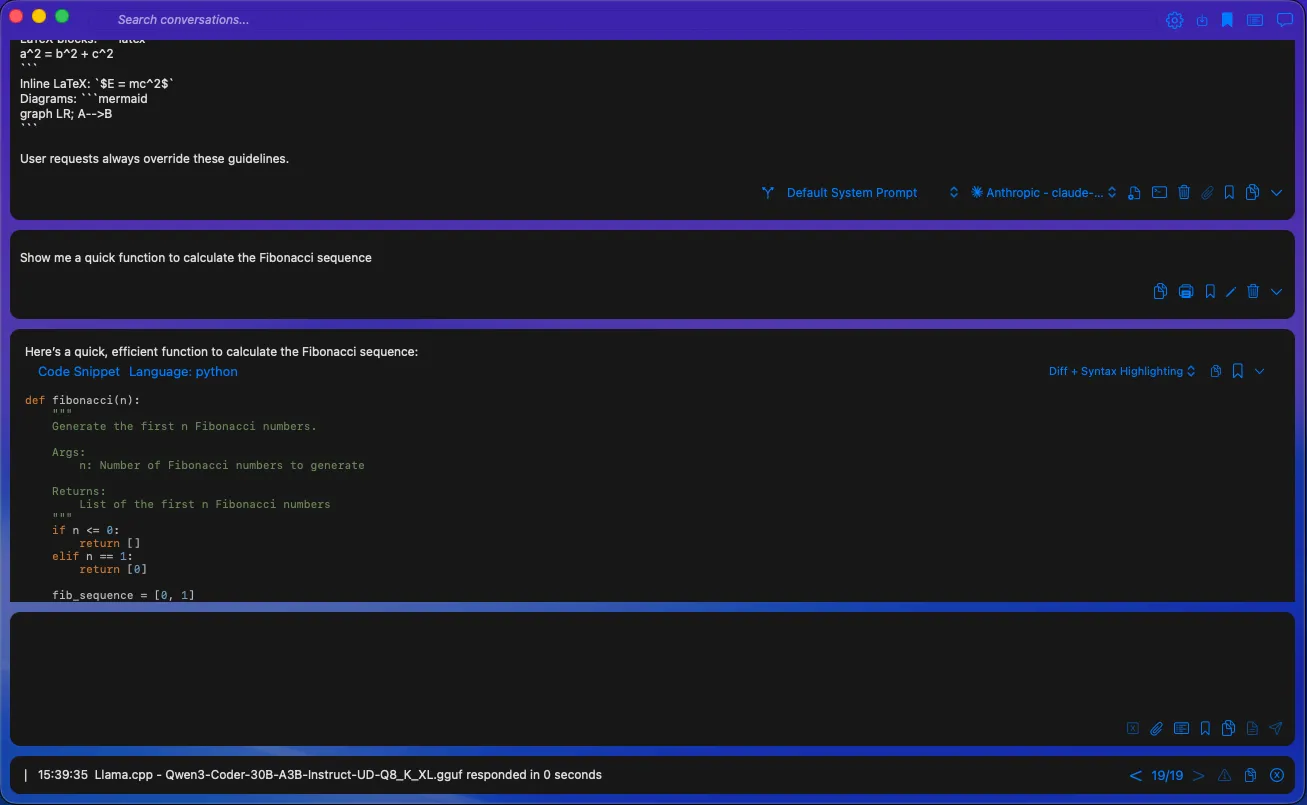Screen dimensions: 1307x805
Task: View warnings via the triangle icon
Action: pyautogui.click(x=1223, y=775)
